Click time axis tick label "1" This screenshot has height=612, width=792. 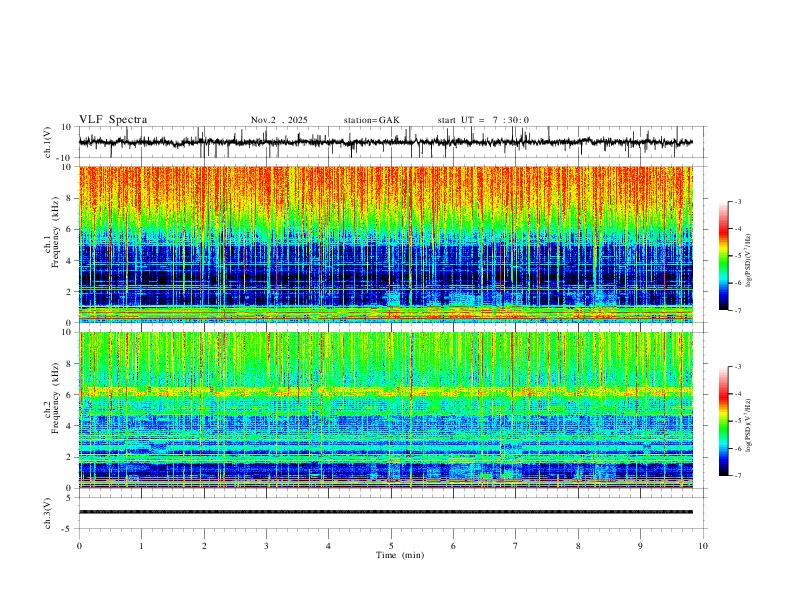point(141,546)
